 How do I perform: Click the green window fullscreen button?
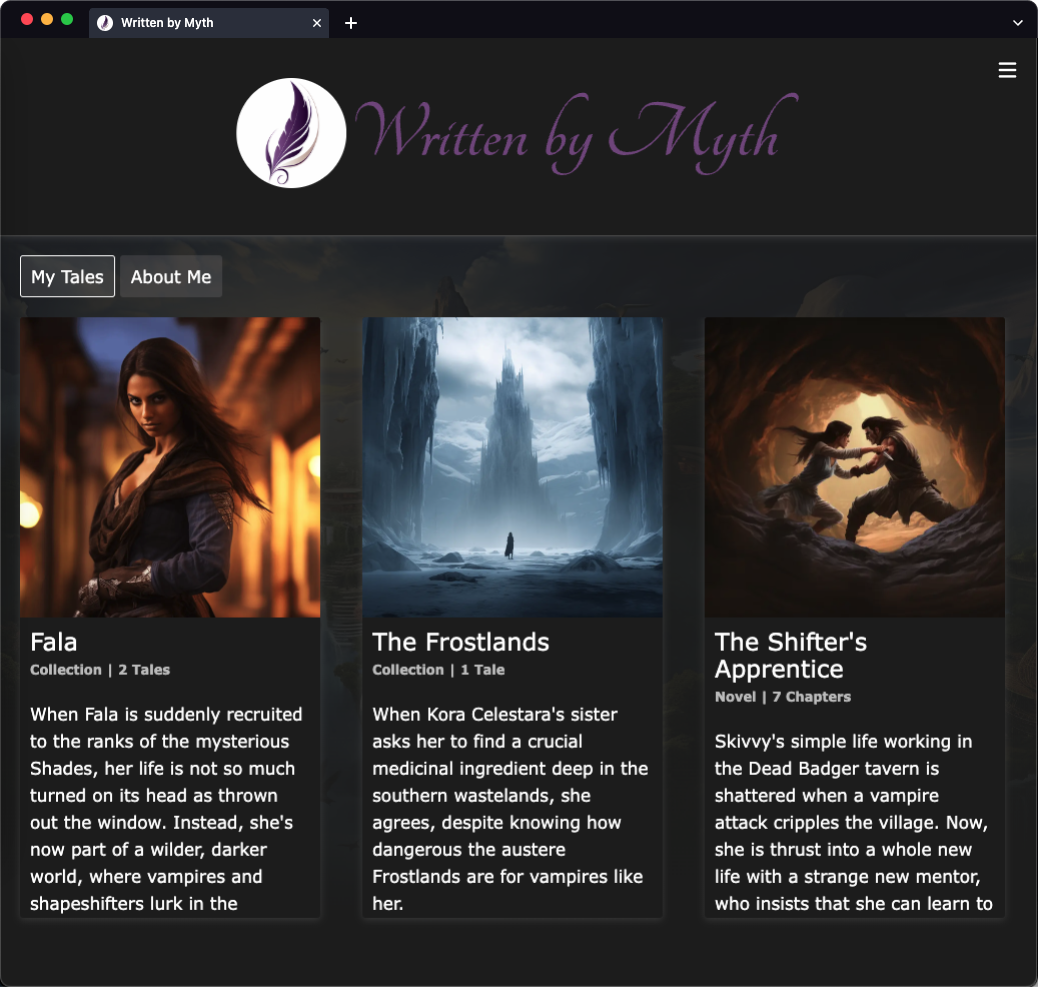click(x=67, y=19)
